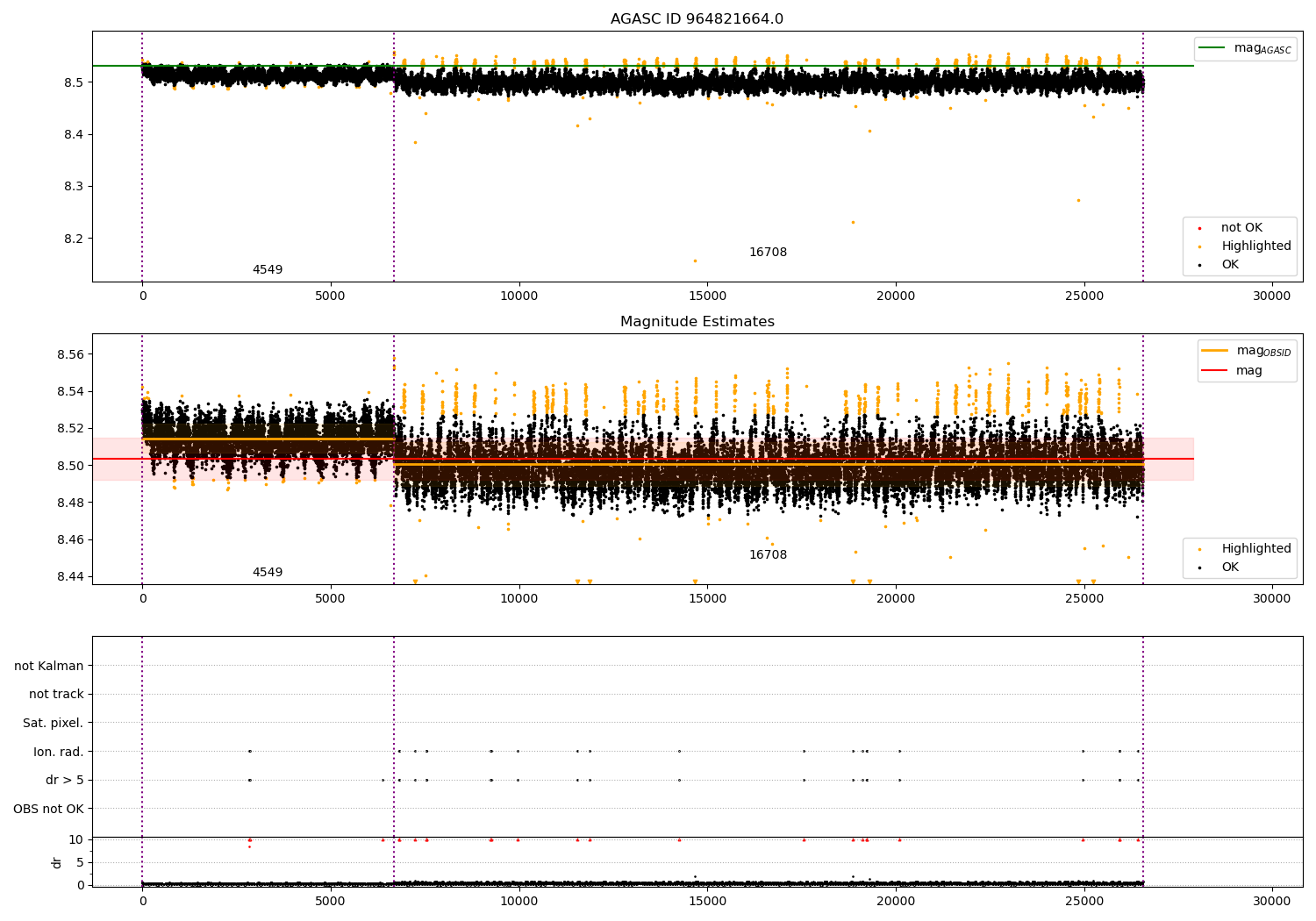
Task: Click the 'not track' axis label
Action: pyautogui.click(x=56, y=695)
